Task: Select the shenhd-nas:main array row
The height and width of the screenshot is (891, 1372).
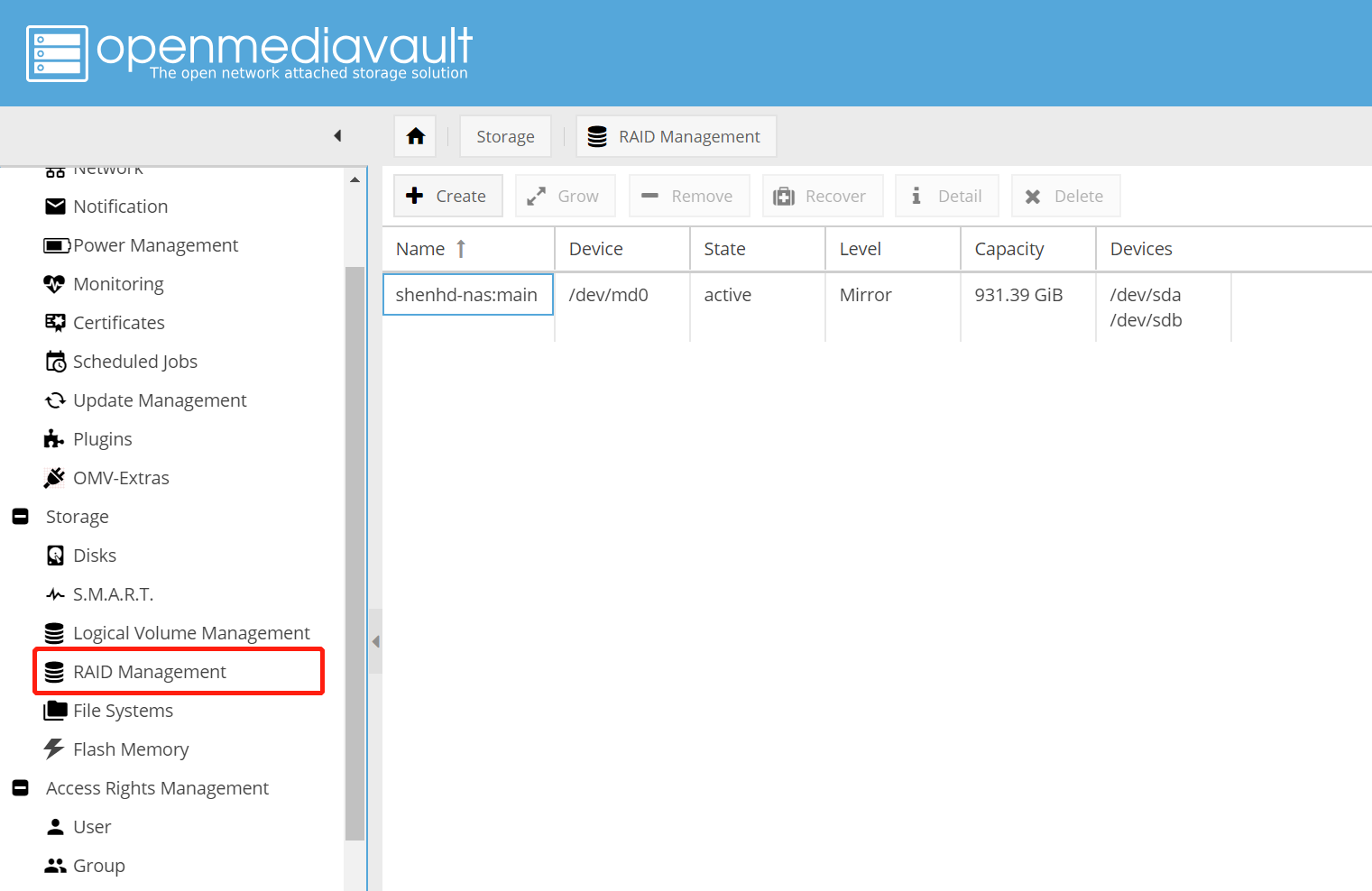Action: click(468, 295)
